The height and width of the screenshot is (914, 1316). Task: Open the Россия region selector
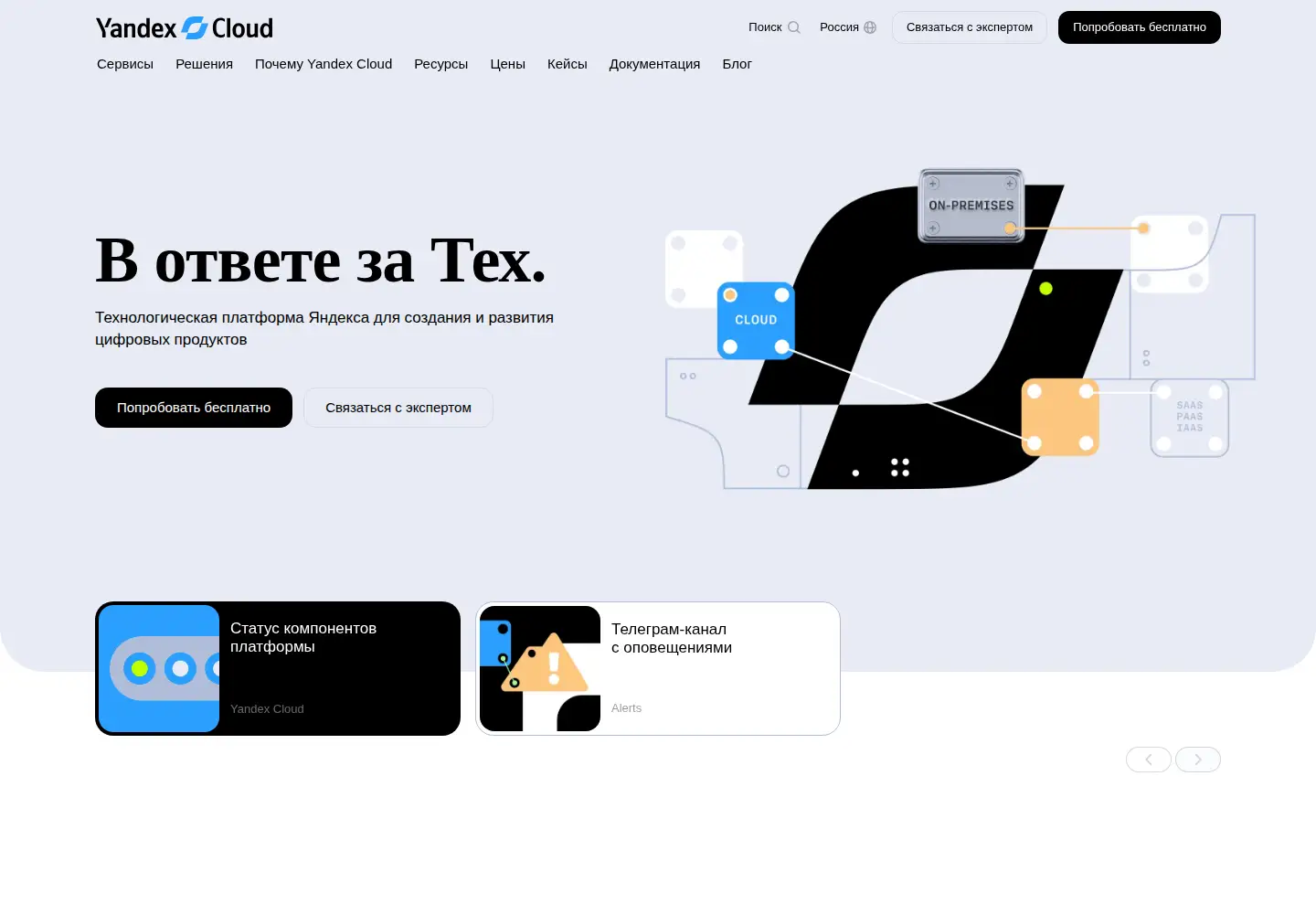coord(848,27)
